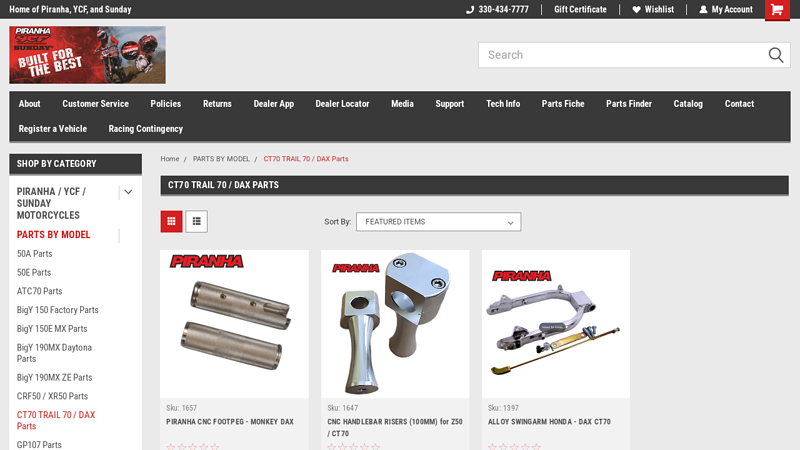
Task: Expand Piranha / YCF / Sunday Motorcycles category
Action: coord(128,192)
